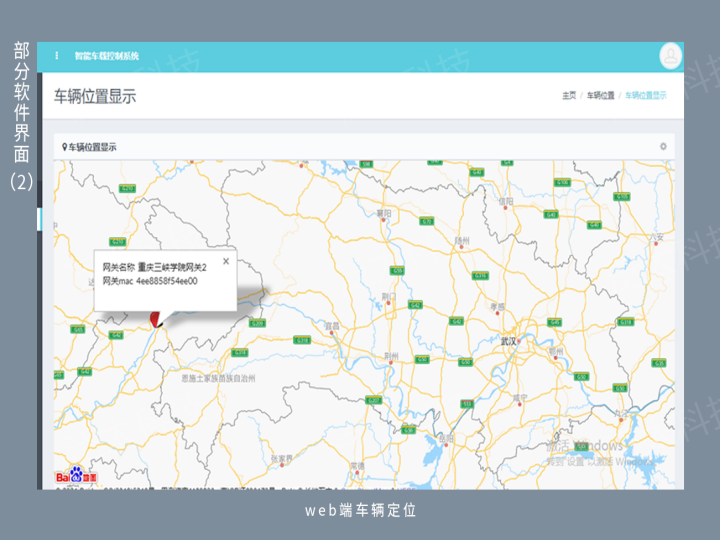This screenshot has height=540, width=720.
Task: Click the 智能车载控制系统 app title
Action: coord(107,56)
